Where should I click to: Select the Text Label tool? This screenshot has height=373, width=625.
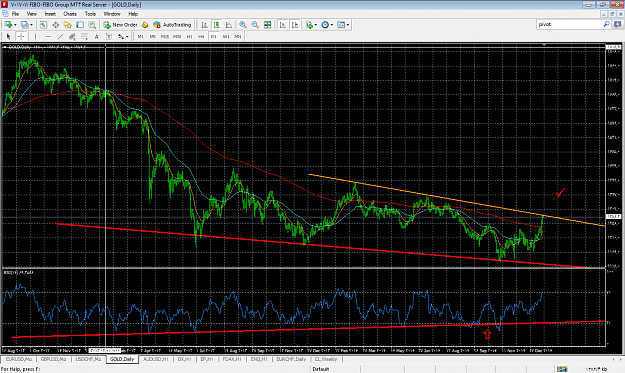coord(109,36)
